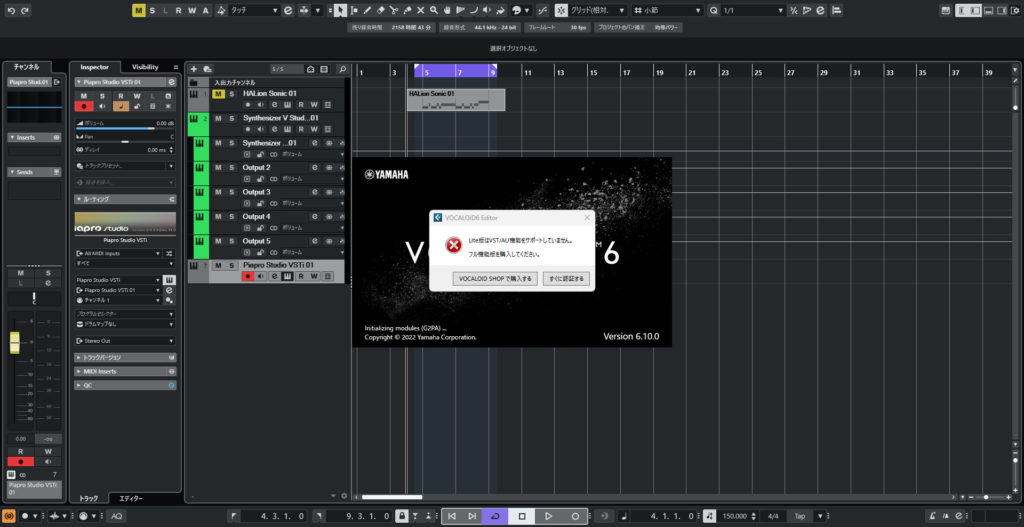Open the エディター tab at bottom
1024x527 pixels.
(131, 498)
